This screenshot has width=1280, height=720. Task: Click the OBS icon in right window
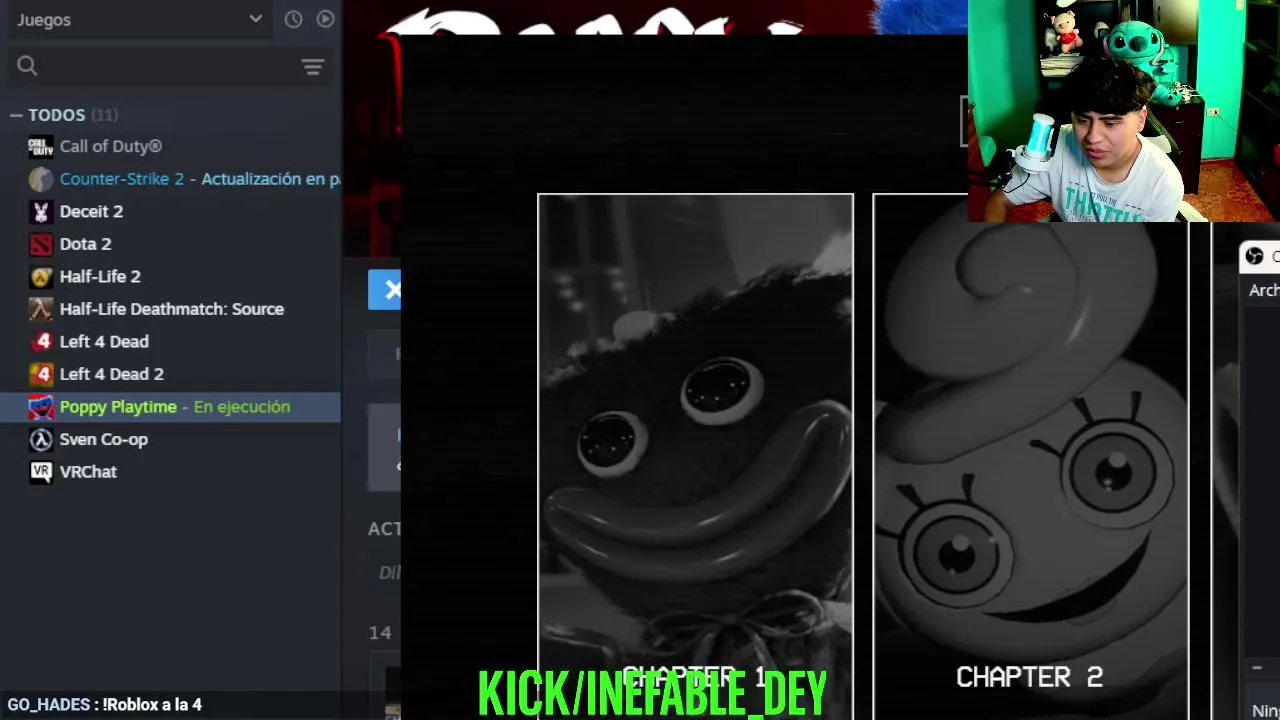pyautogui.click(x=1254, y=257)
